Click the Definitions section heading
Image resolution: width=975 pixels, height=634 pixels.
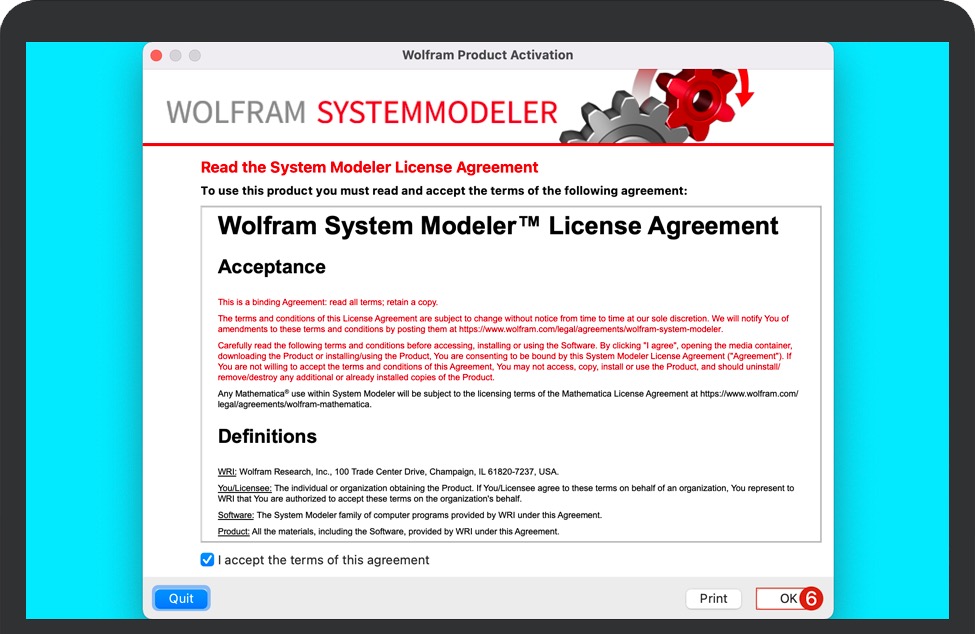[267, 437]
